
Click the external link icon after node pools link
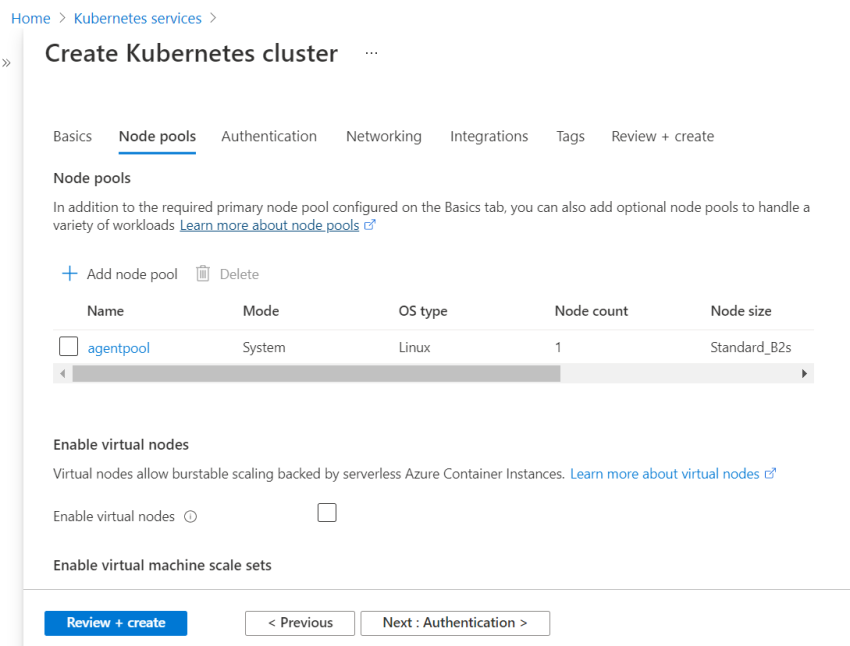click(371, 224)
